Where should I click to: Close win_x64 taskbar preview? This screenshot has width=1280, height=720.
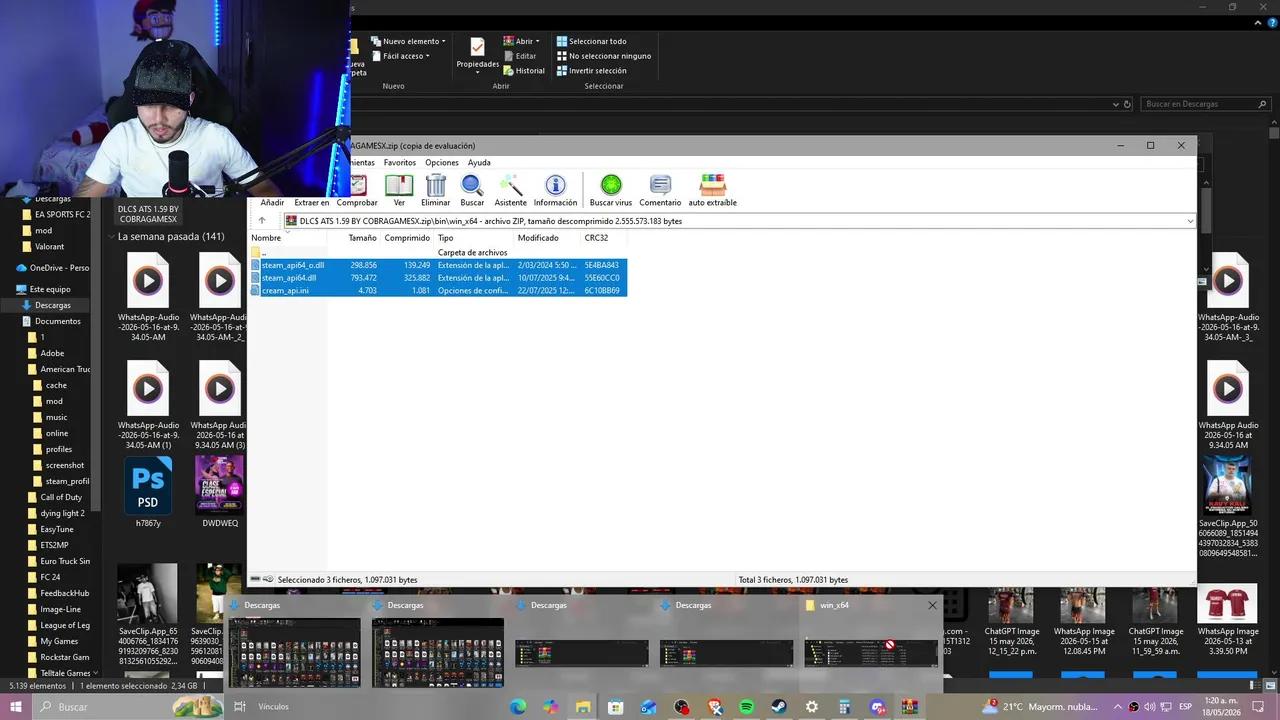(x=932, y=605)
